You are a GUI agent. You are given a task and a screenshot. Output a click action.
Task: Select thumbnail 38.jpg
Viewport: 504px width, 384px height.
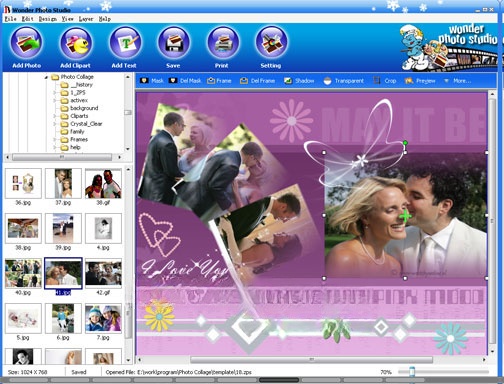[23, 228]
